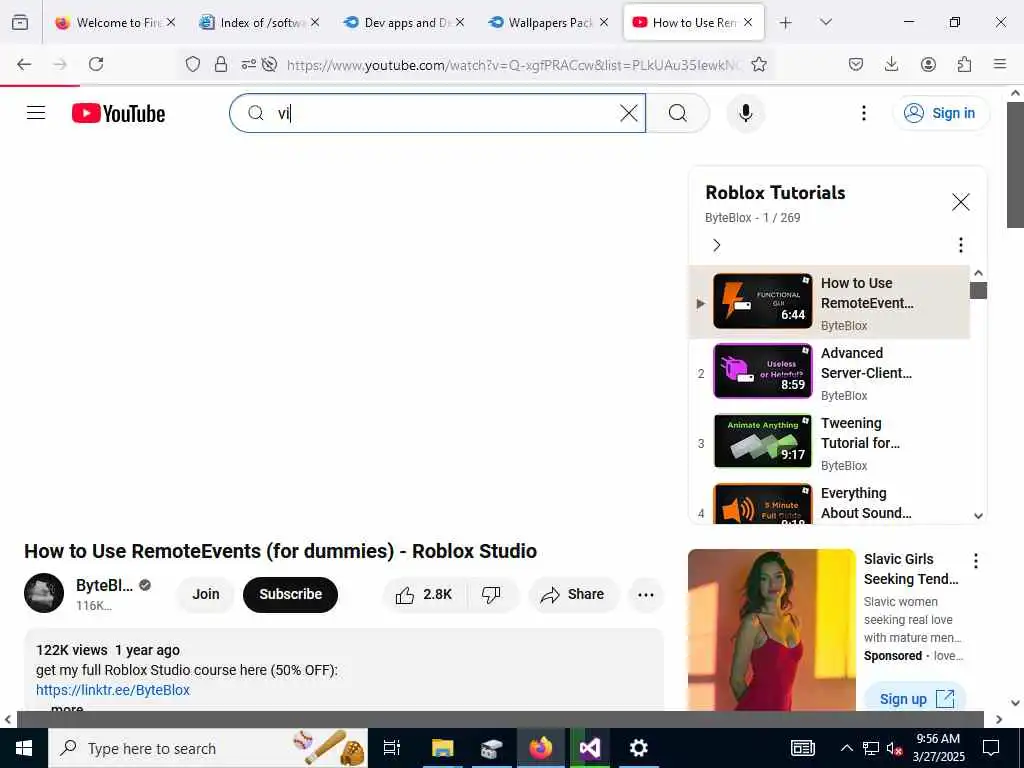Click Windows taskbar search box
The width and height of the screenshot is (1024, 768).
pos(208,748)
